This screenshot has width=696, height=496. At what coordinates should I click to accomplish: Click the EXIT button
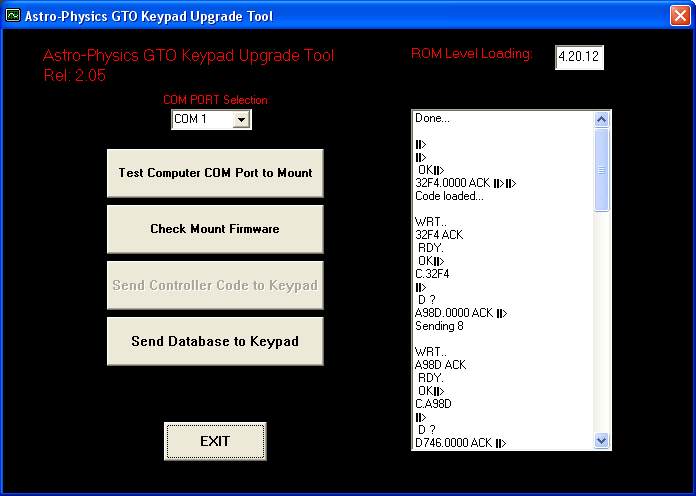click(x=215, y=441)
